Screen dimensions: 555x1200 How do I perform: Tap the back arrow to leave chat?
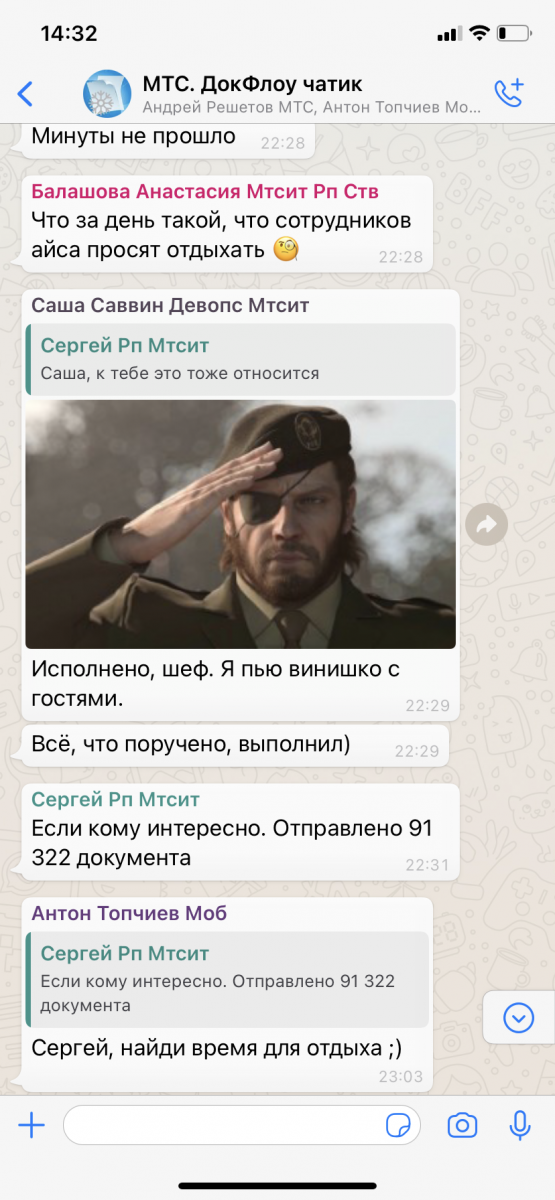pyautogui.click(x=26, y=94)
